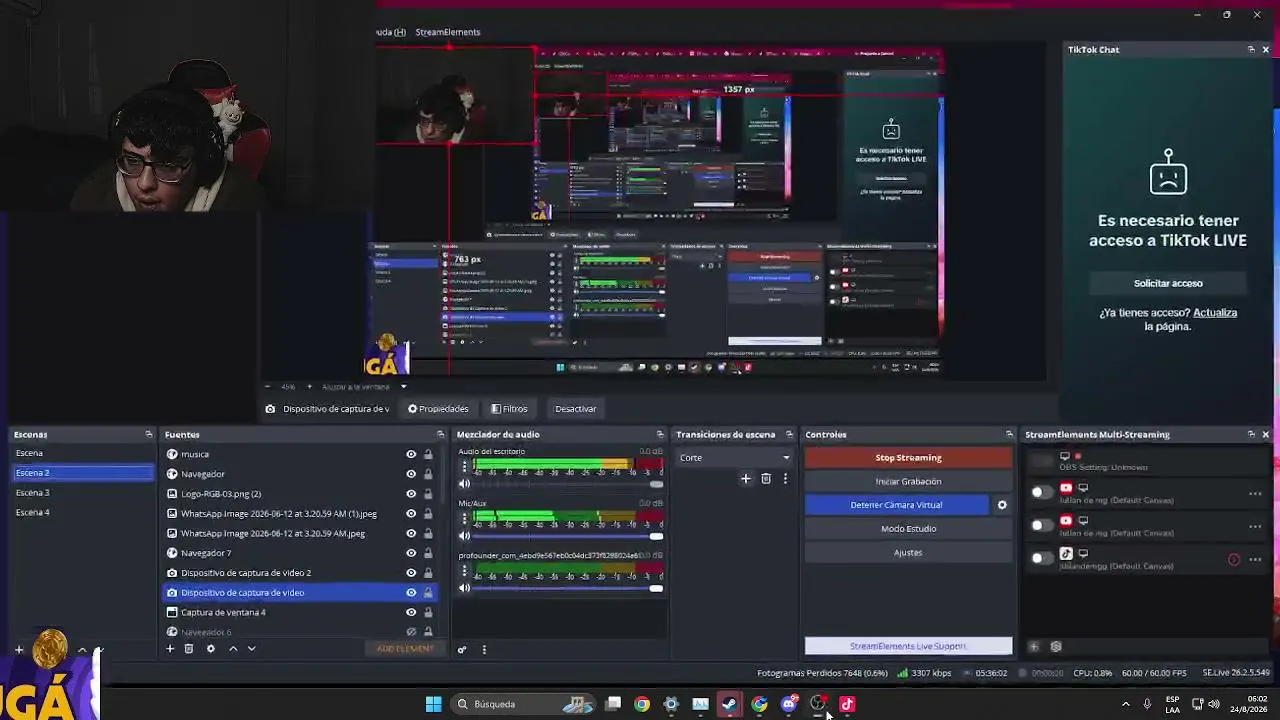Enable the juliandemgg TikTok stream switch
Screen dimensions: 1280x720
pyautogui.click(x=1041, y=558)
